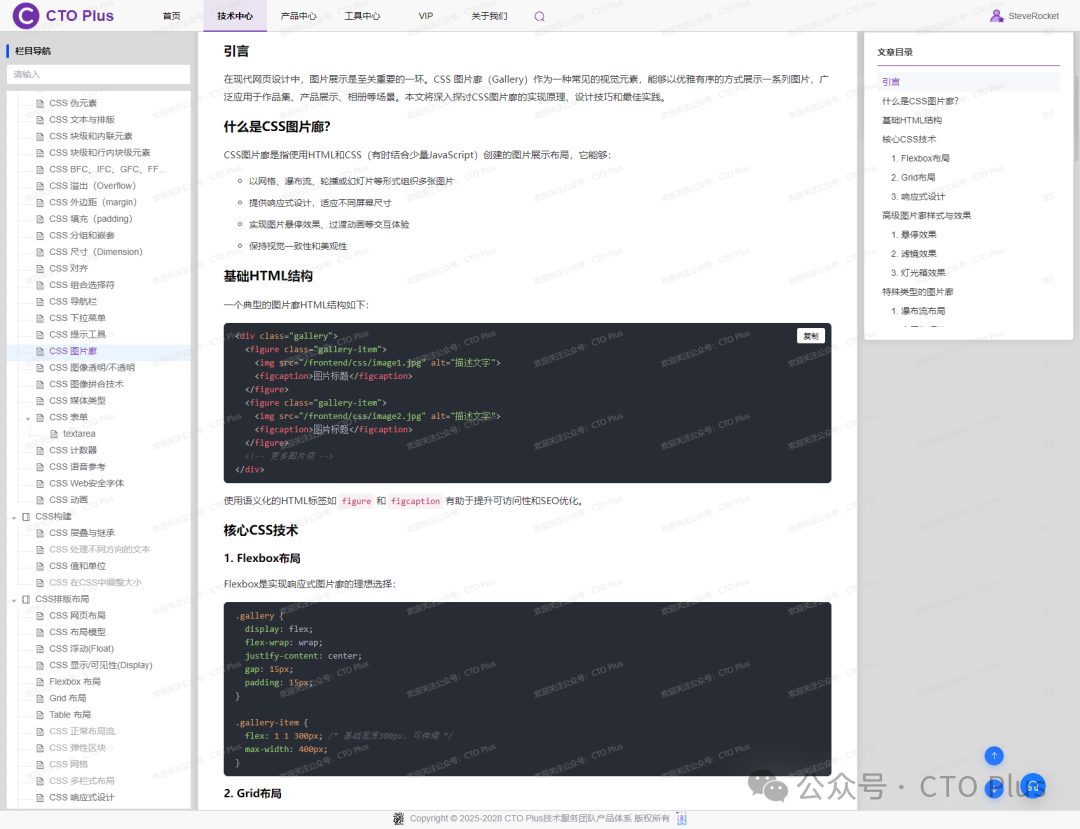The width and height of the screenshot is (1080, 829).
Task: Click the SteveRocket user avatar icon
Action: (996, 16)
